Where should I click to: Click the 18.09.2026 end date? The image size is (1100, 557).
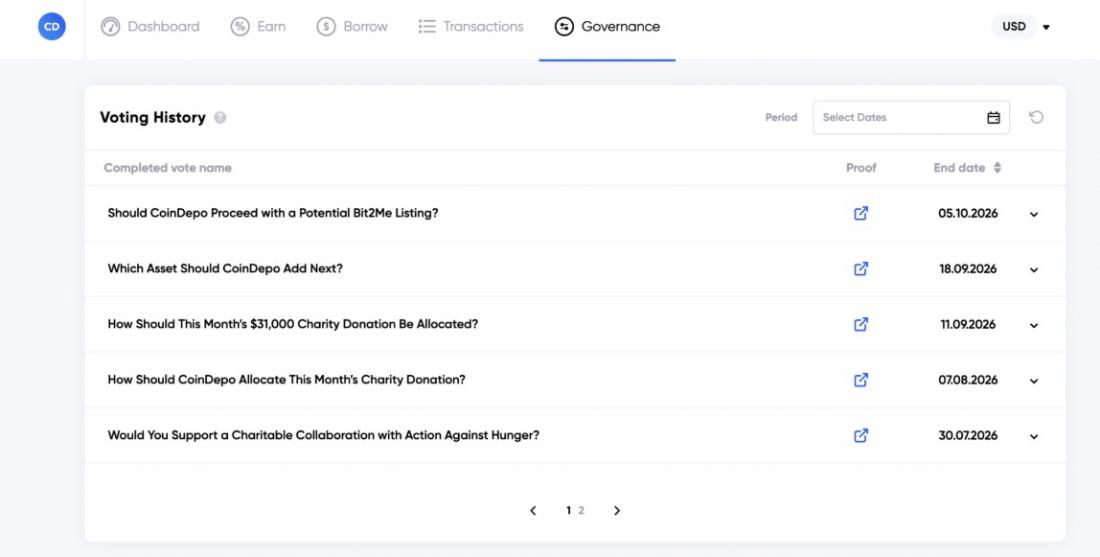968,269
